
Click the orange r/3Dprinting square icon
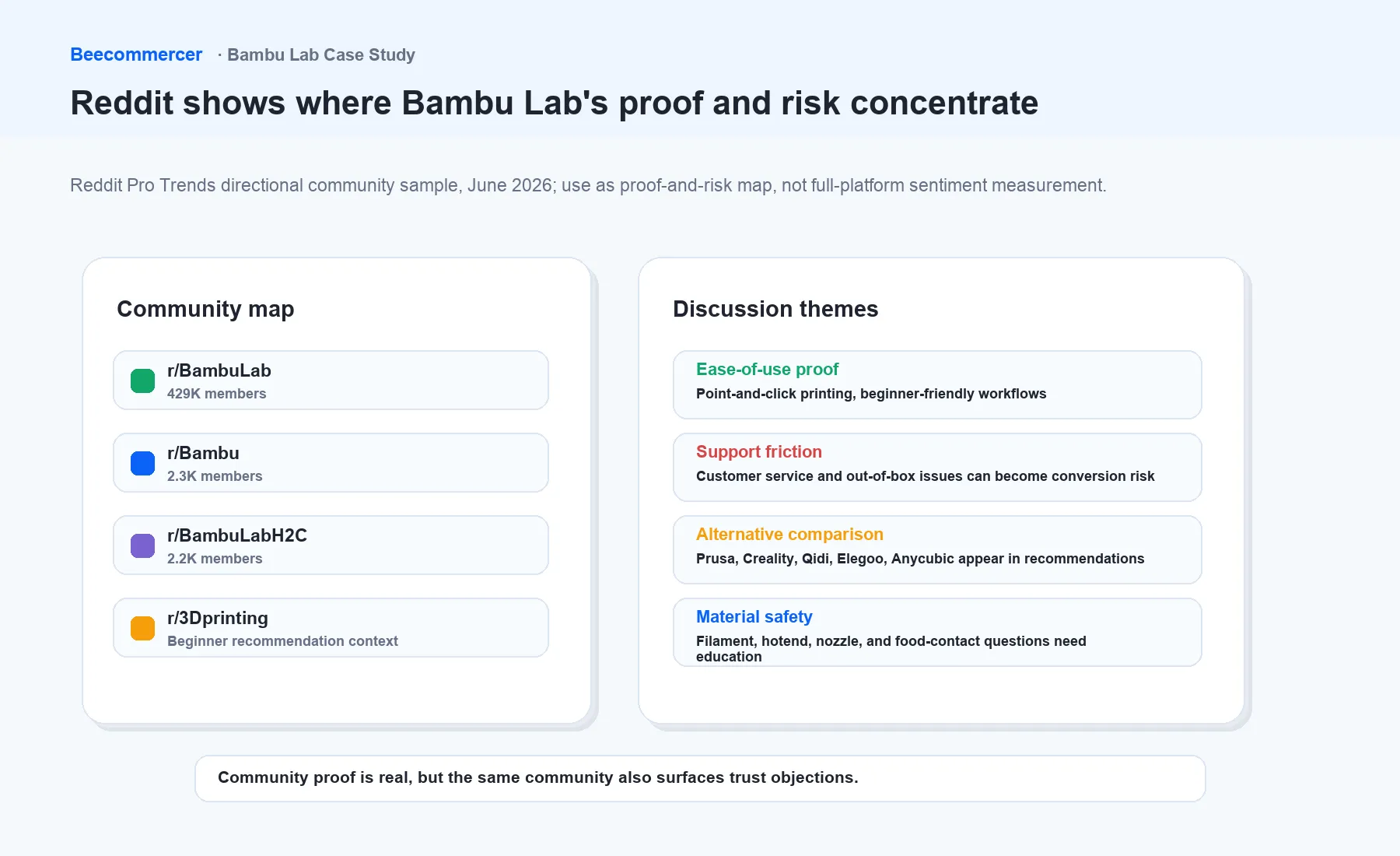[142, 628]
